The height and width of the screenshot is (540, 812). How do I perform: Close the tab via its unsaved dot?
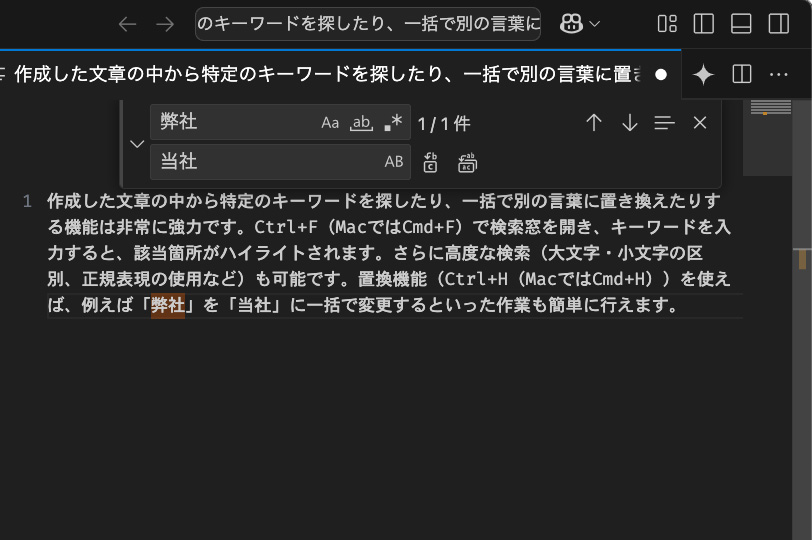click(661, 75)
